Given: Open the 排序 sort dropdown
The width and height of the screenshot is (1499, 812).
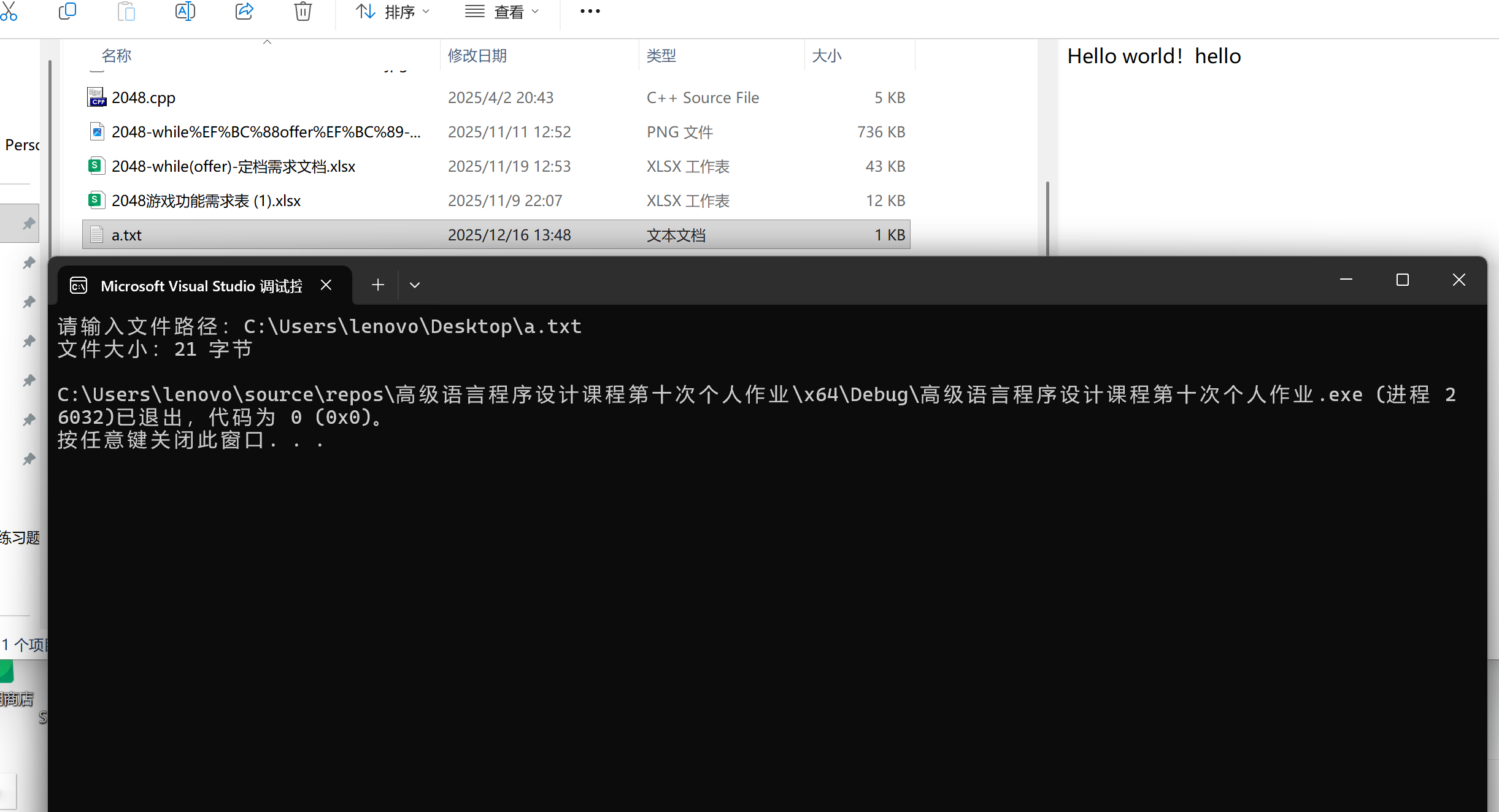Looking at the screenshot, I should (393, 12).
